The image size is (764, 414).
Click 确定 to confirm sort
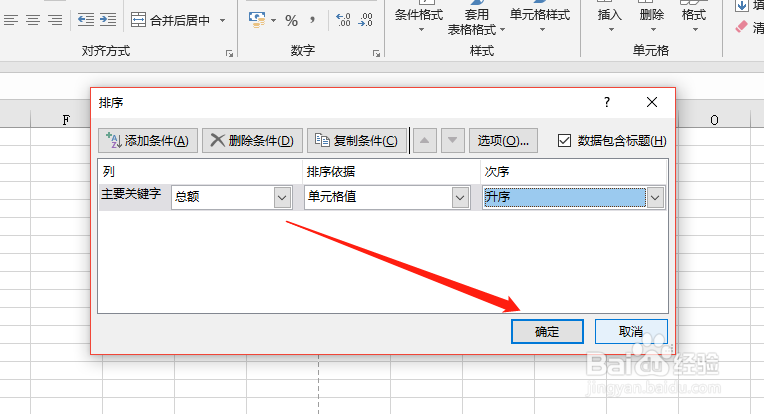(x=547, y=332)
